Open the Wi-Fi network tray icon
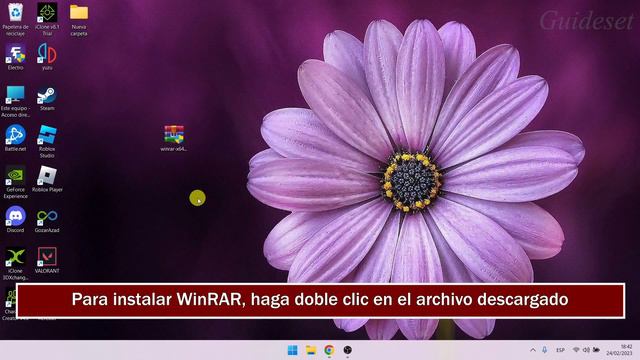Image resolution: width=640 pixels, height=360 pixels. 576,350
